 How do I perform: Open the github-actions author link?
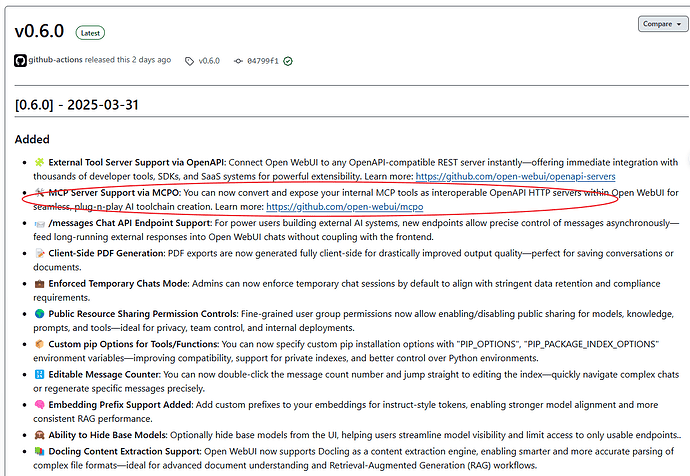[55, 60]
